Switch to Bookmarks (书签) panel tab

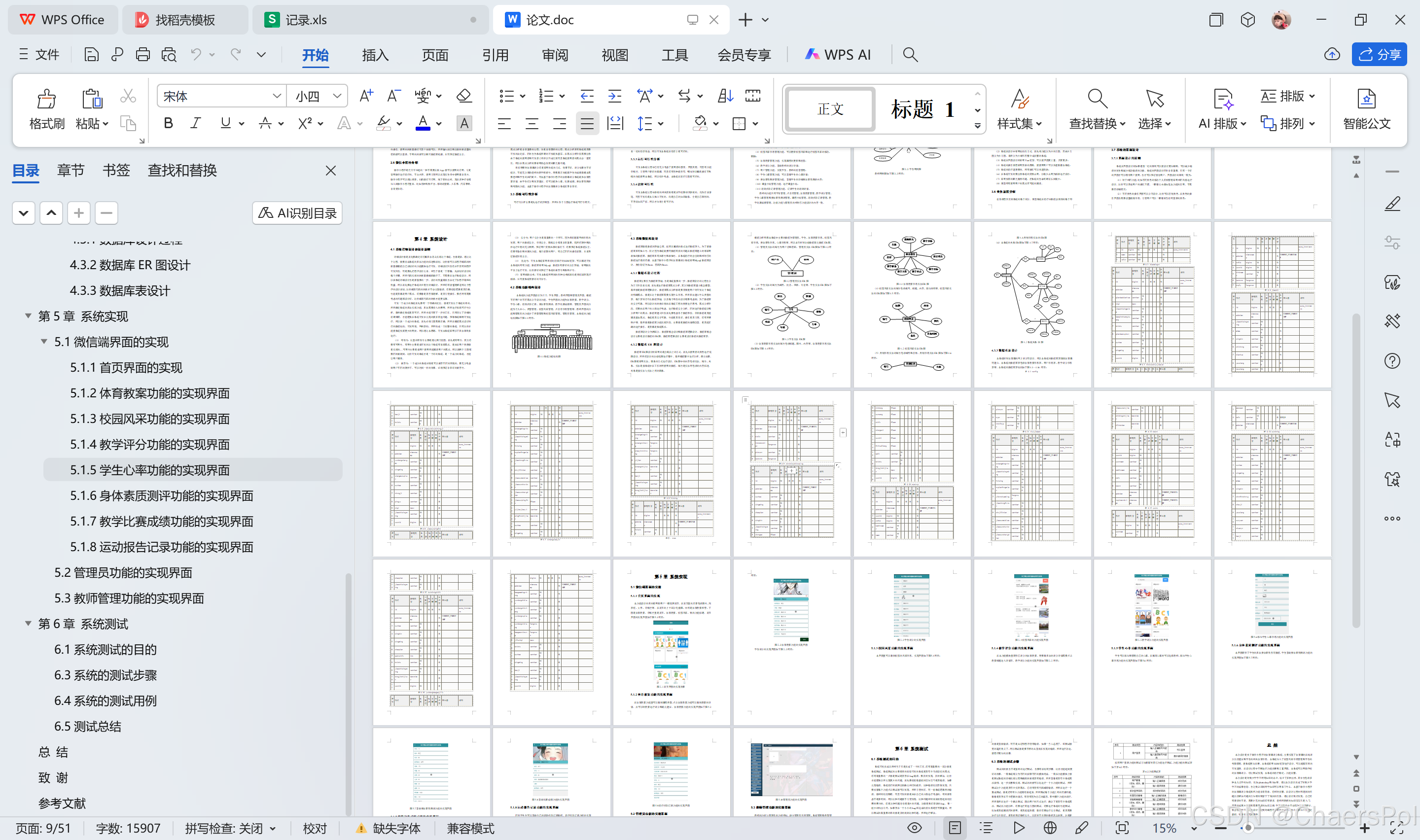(116, 170)
